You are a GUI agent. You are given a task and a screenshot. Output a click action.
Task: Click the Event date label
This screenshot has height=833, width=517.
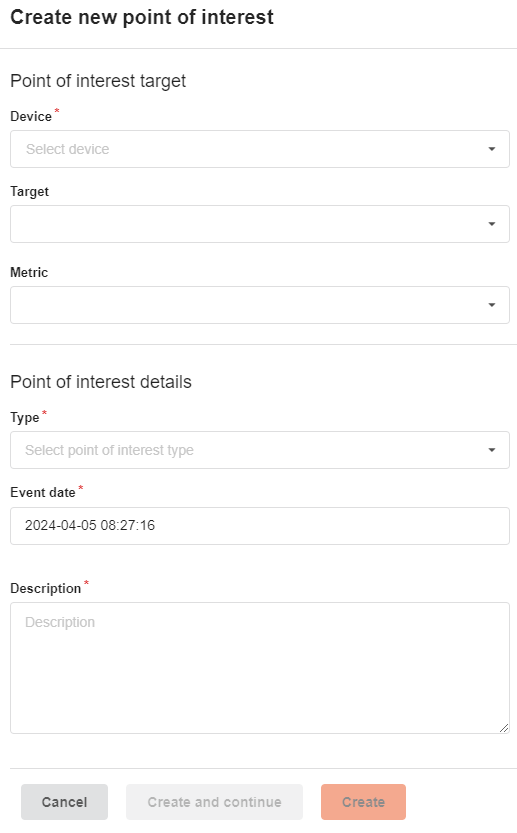point(43,492)
